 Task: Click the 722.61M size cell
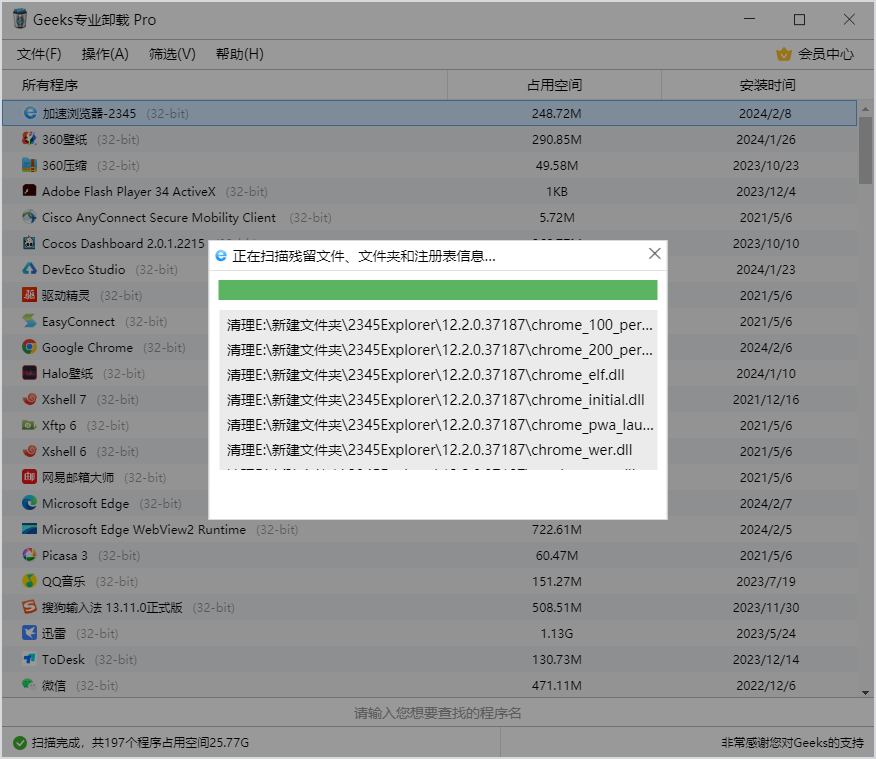click(556, 529)
